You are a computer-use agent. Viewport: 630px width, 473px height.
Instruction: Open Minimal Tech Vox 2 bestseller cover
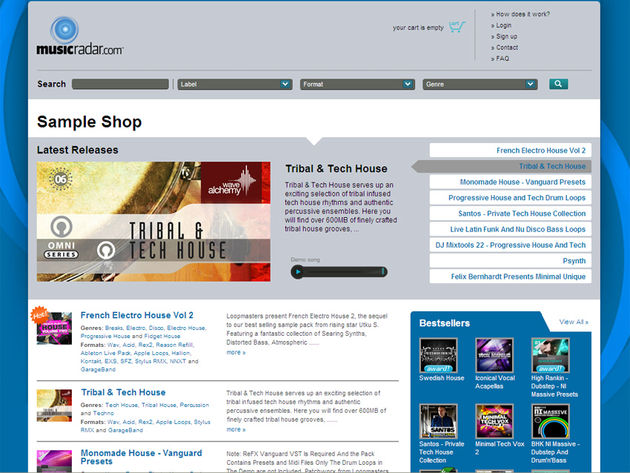[494, 421]
